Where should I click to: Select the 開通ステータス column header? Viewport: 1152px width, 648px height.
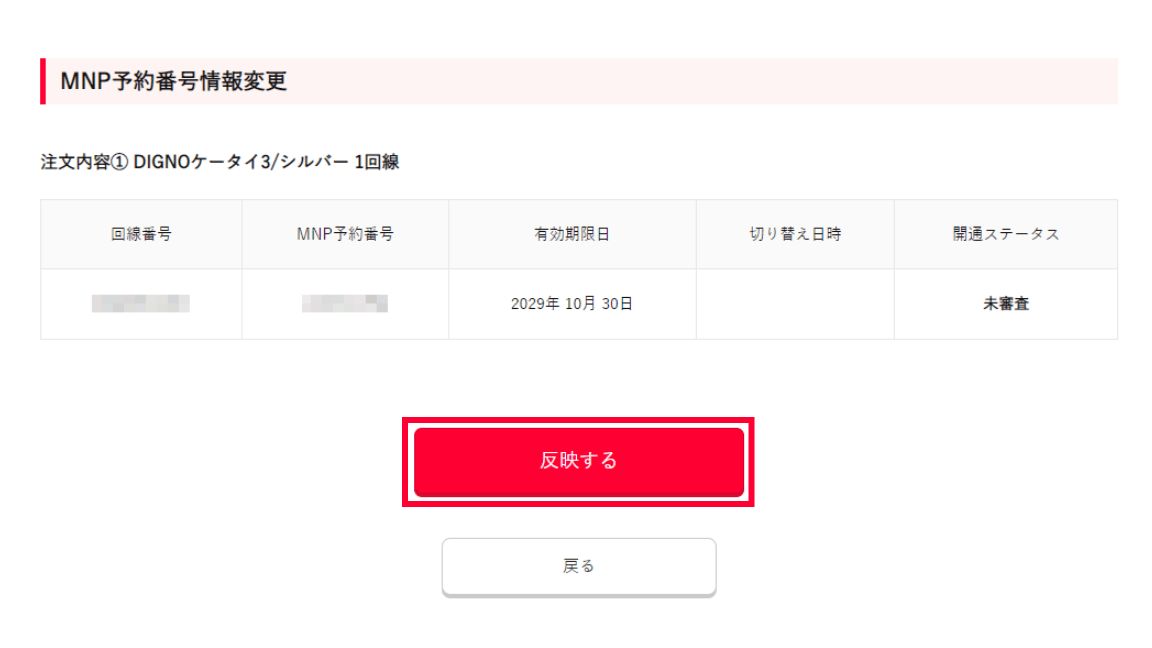(x=1005, y=234)
